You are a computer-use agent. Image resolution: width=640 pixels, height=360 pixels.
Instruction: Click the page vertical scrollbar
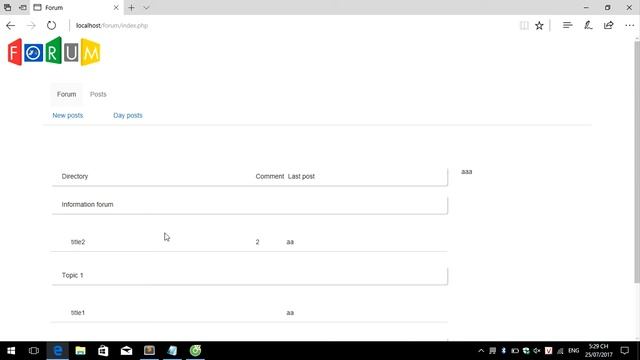coord(637,161)
